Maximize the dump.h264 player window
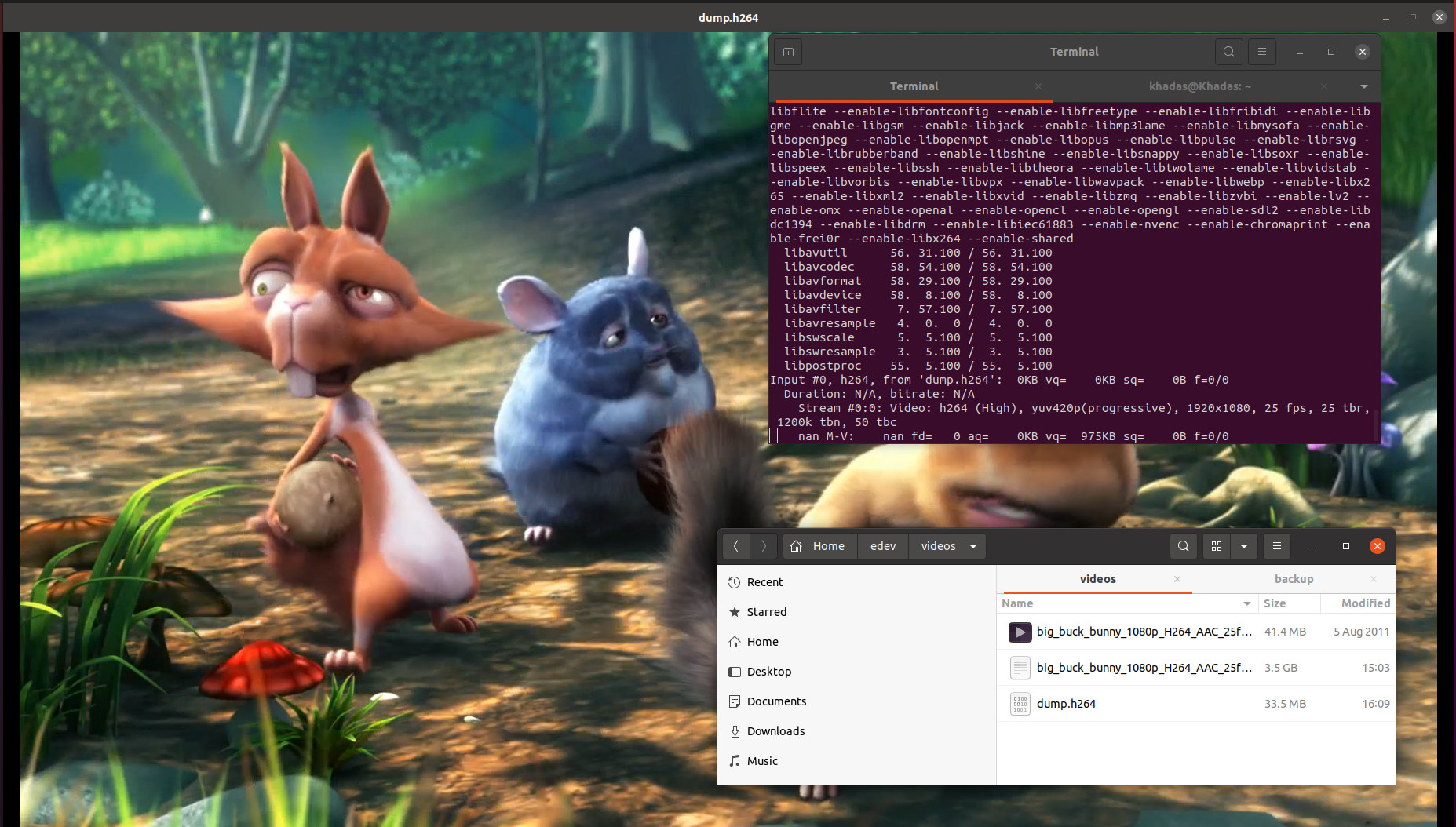1456x827 pixels. pyautogui.click(x=1412, y=17)
